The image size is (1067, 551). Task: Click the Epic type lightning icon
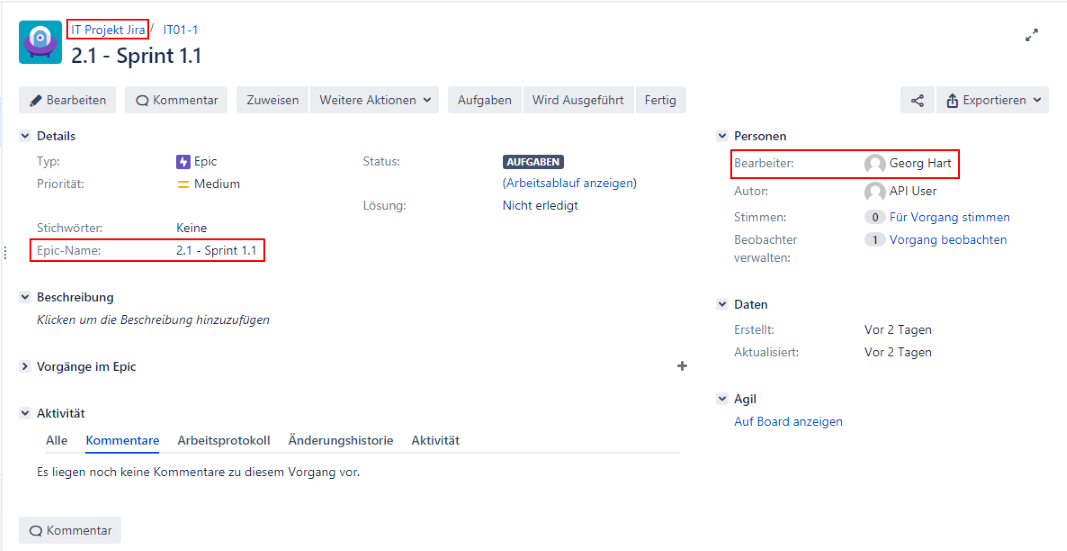pos(183,161)
